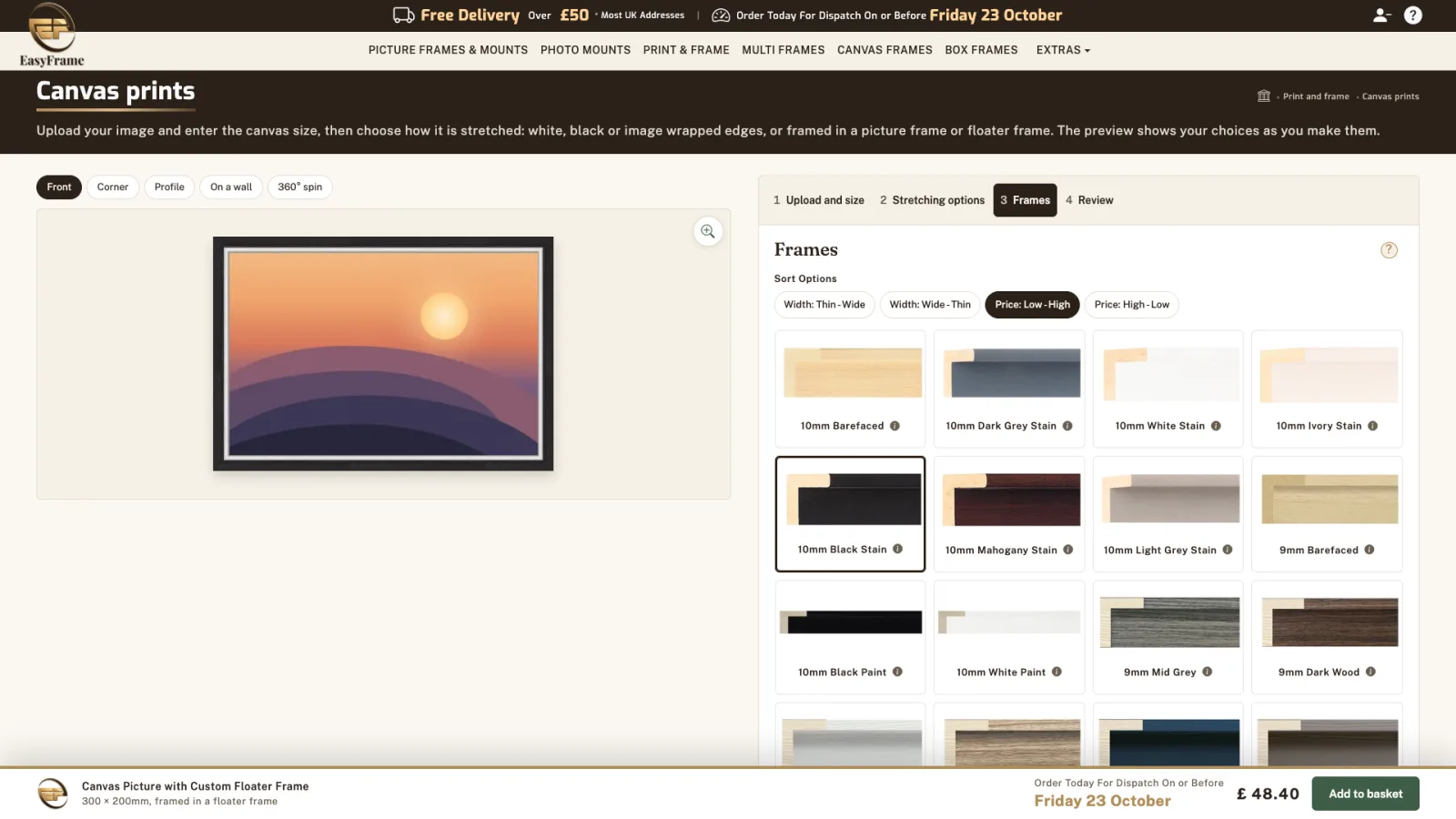Show info for 10mm Barefaced frame
The image size is (1456, 819).
(895, 426)
